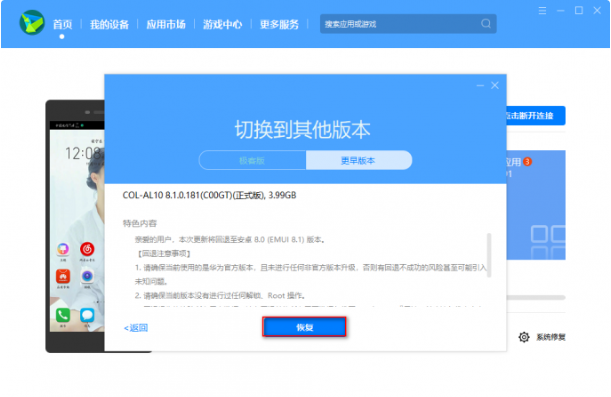This screenshot has height=397, width=611.
Task: Click the 特色内容 heading
Action: pos(140,223)
